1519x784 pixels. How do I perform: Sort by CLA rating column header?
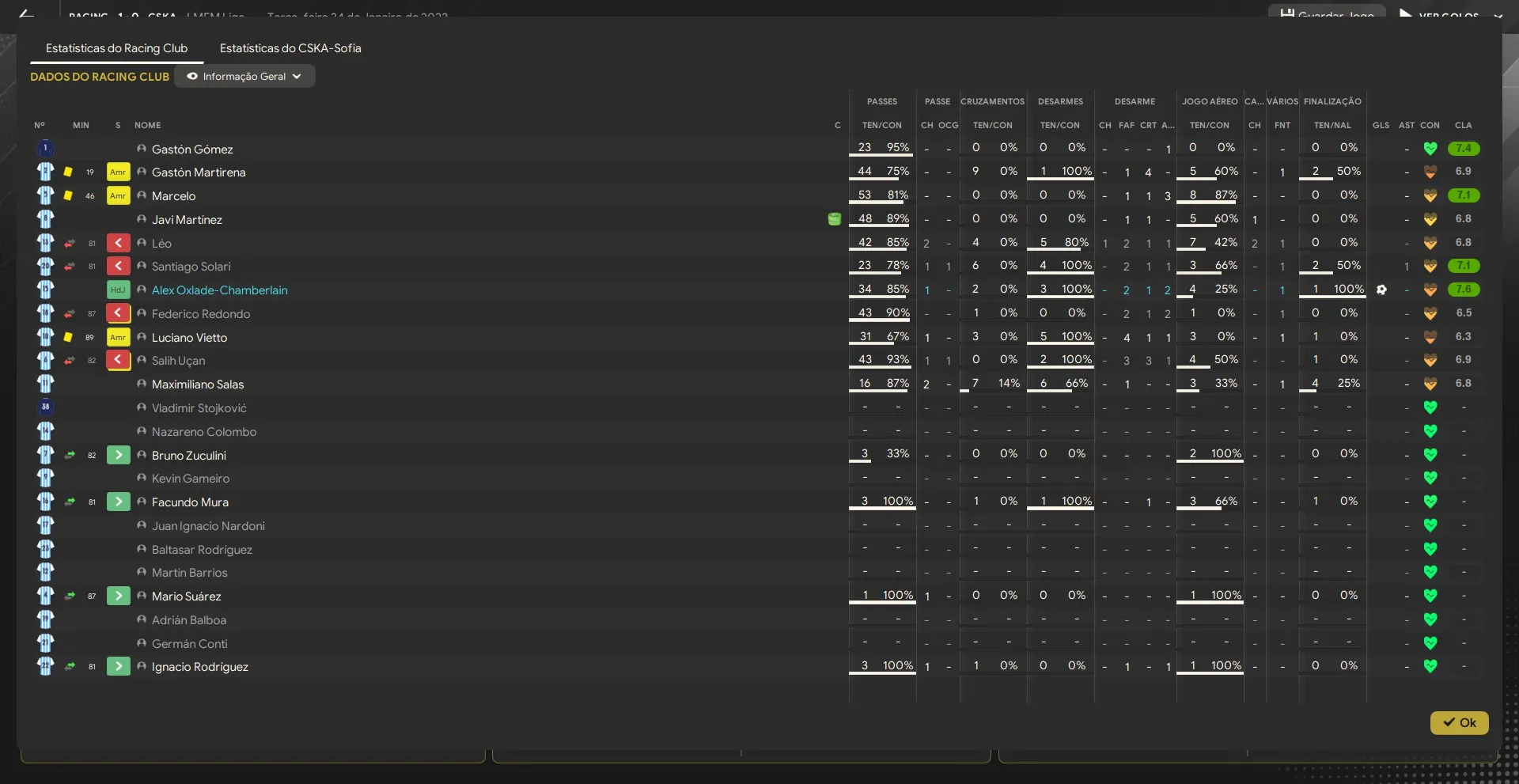[x=1463, y=125]
